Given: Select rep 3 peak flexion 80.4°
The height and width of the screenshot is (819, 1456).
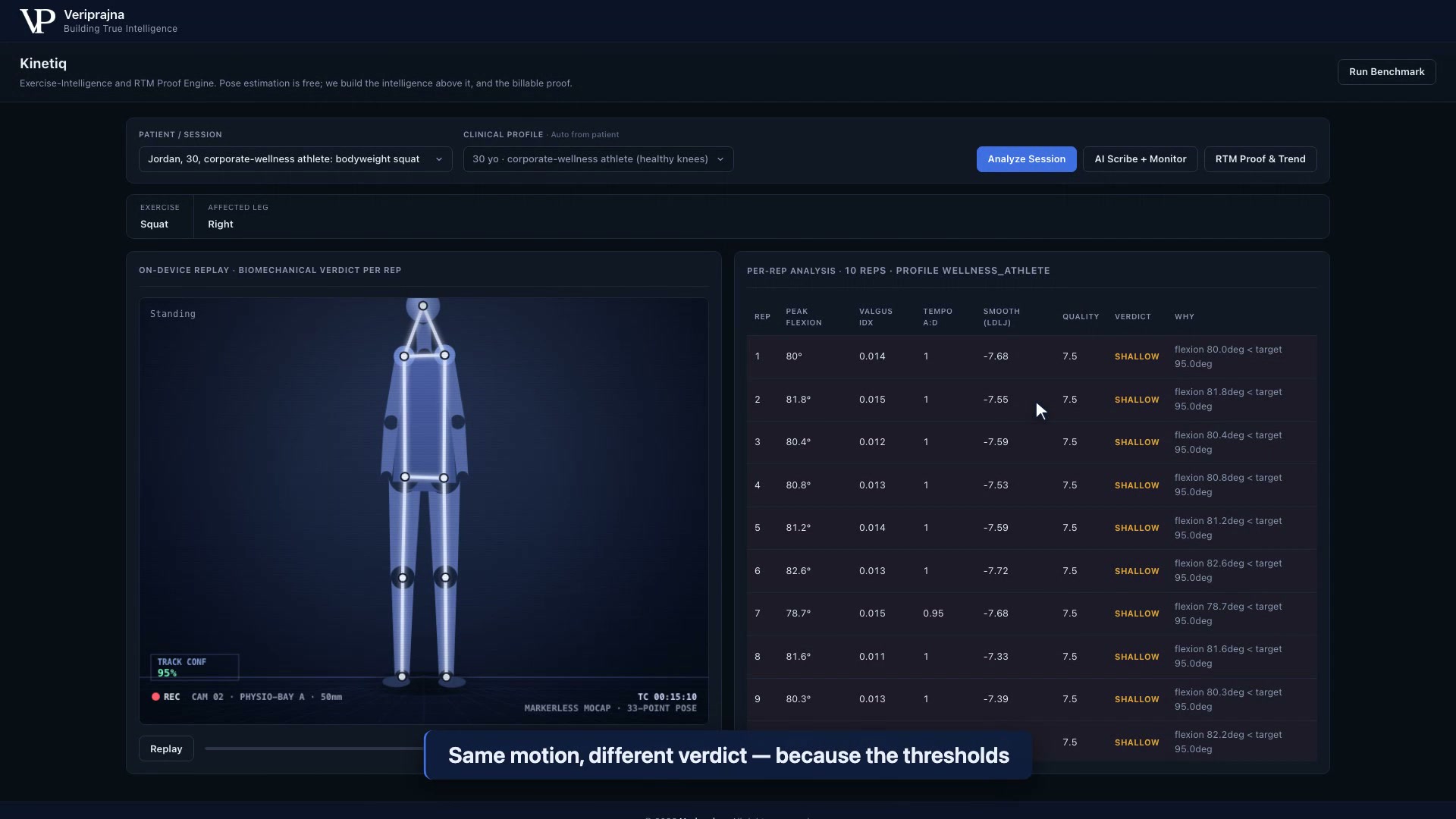Looking at the screenshot, I should pyautogui.click(x=798, y=442).
